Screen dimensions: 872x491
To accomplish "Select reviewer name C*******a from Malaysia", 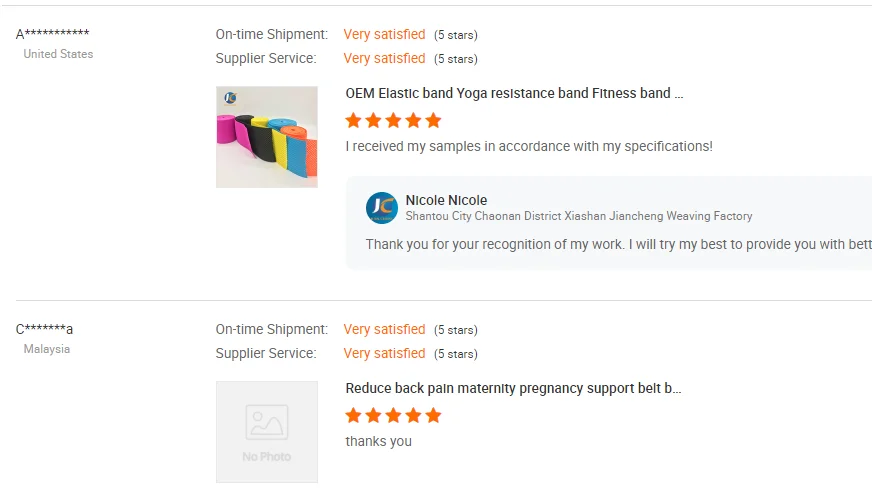I will 45,330.
